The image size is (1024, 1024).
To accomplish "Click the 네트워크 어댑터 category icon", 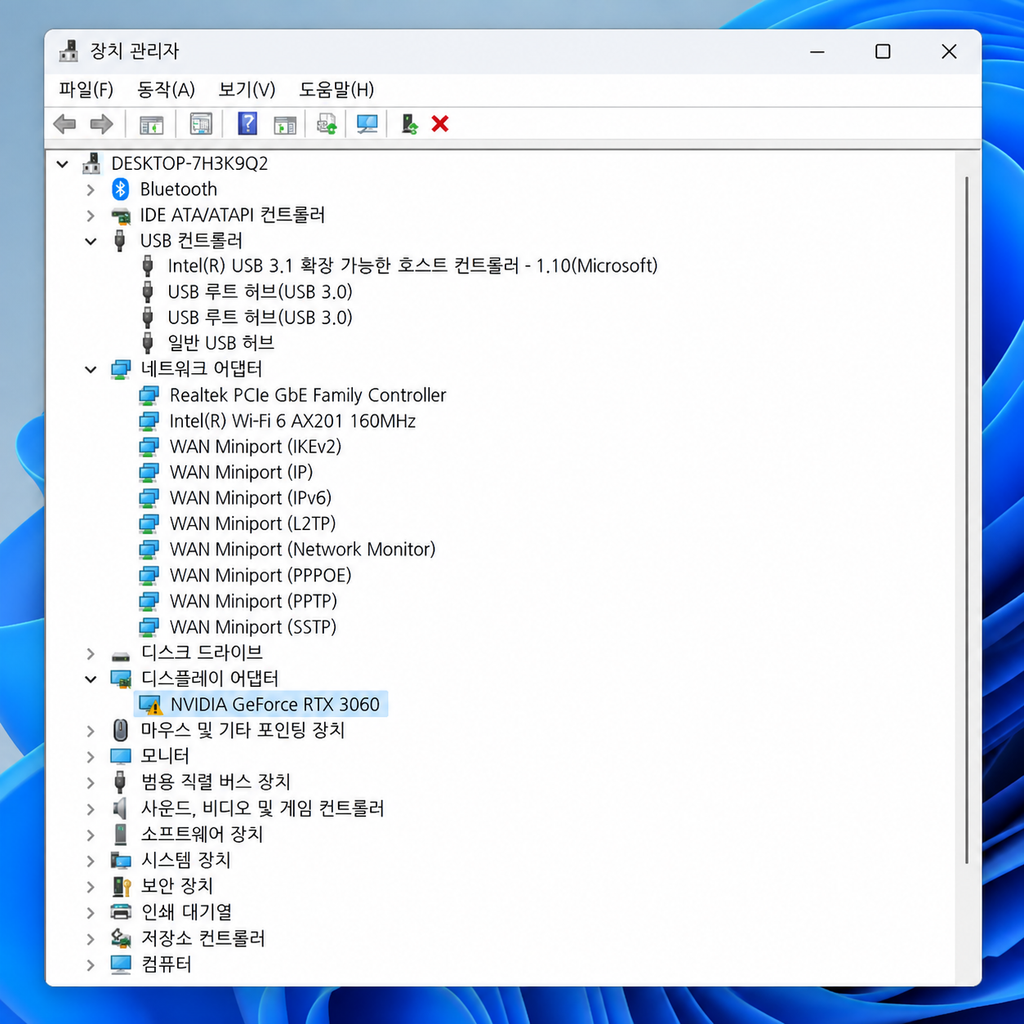I will (x=121, y=369).
